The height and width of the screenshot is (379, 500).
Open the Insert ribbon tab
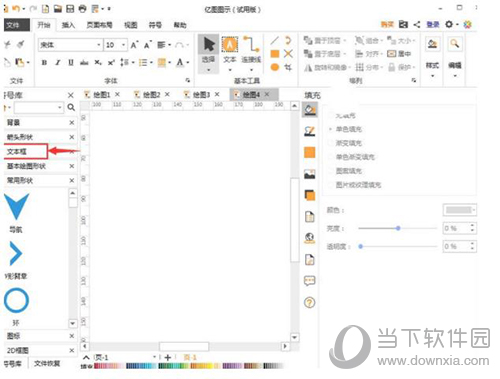click(68, 25)
